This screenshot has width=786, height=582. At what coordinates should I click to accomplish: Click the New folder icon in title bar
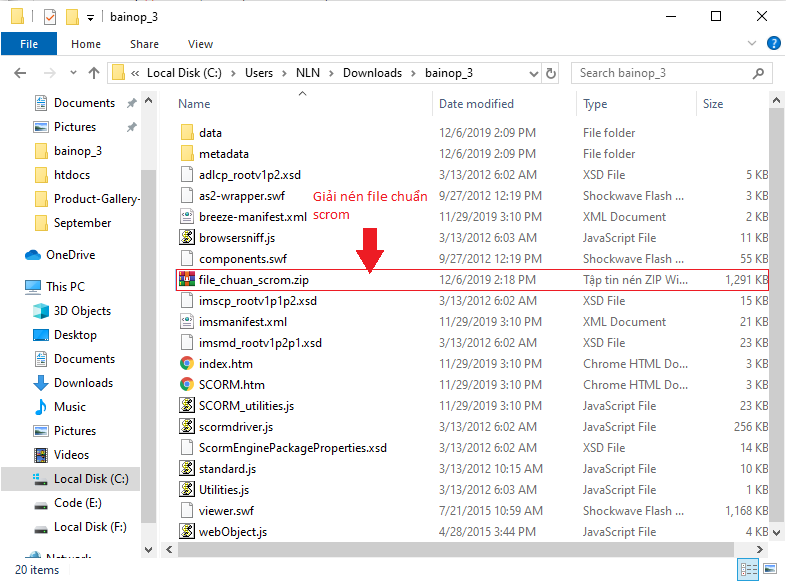[x=72, y=17]
